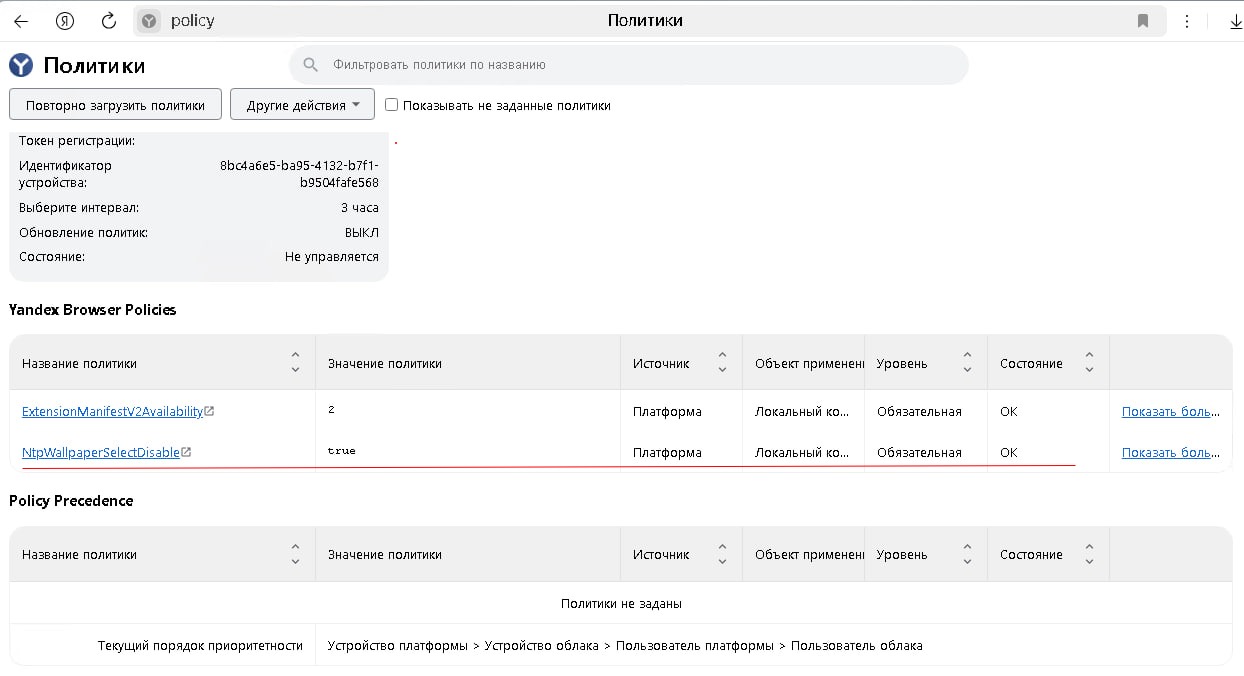Click the 'Токен регистрации:' label
This screenshot has height=676, width=1244.
pyautogui.click(x=77, y=141)
